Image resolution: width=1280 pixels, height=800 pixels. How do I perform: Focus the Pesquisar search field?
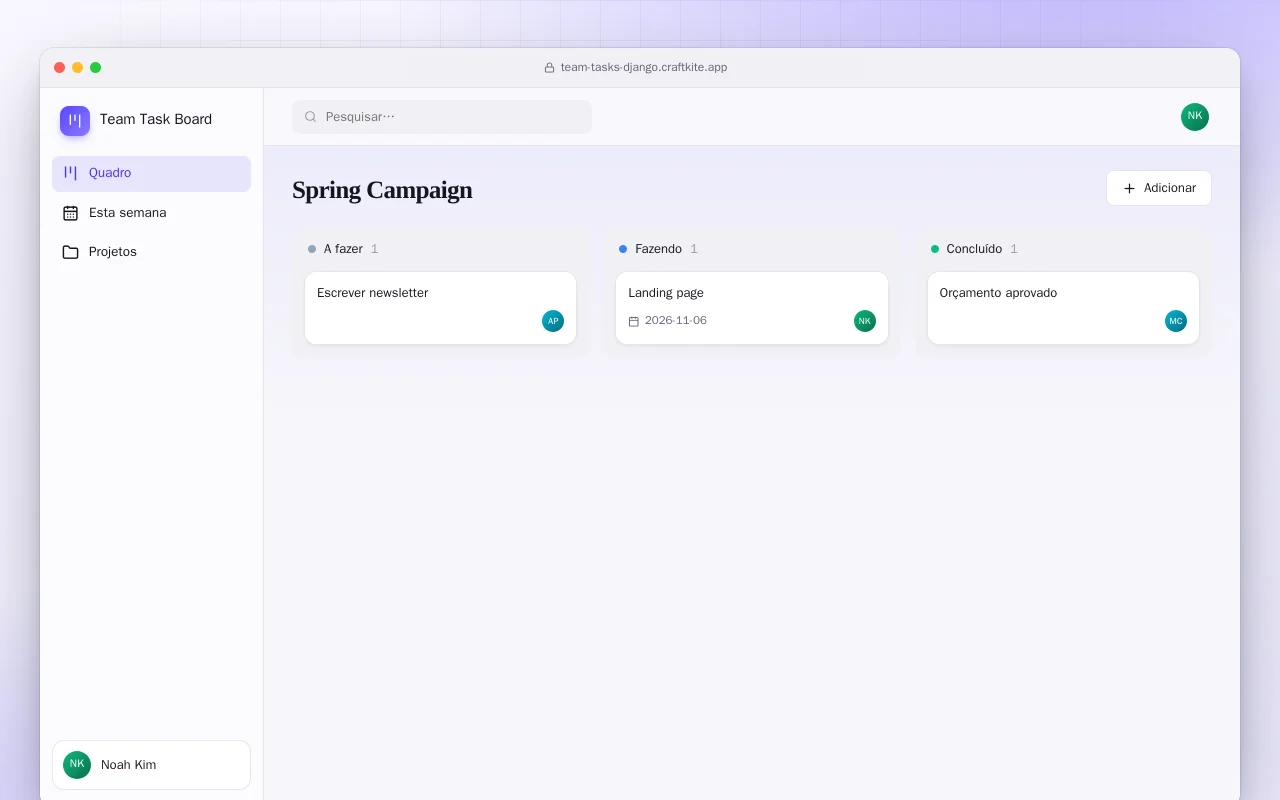(442, 117)
